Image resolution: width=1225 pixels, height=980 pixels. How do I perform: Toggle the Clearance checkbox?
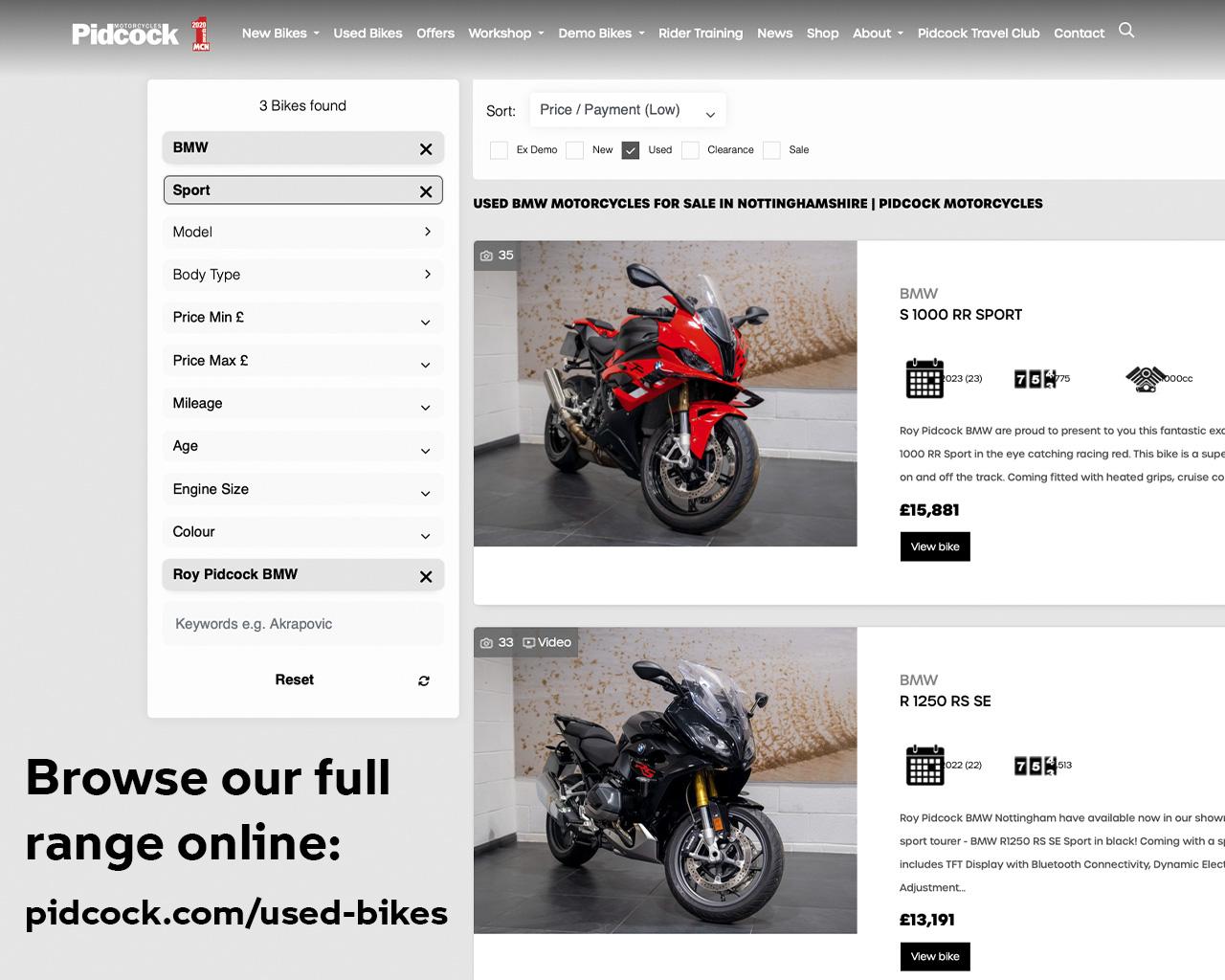(x=690, y=150)
